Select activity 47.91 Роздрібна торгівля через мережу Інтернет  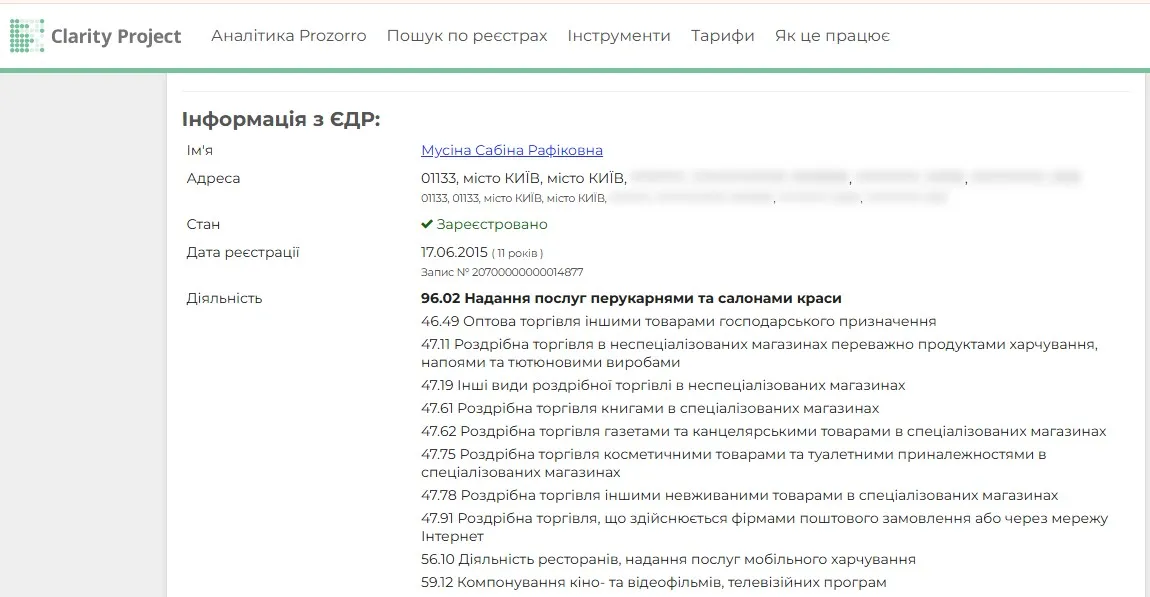(x=764, y=527)
